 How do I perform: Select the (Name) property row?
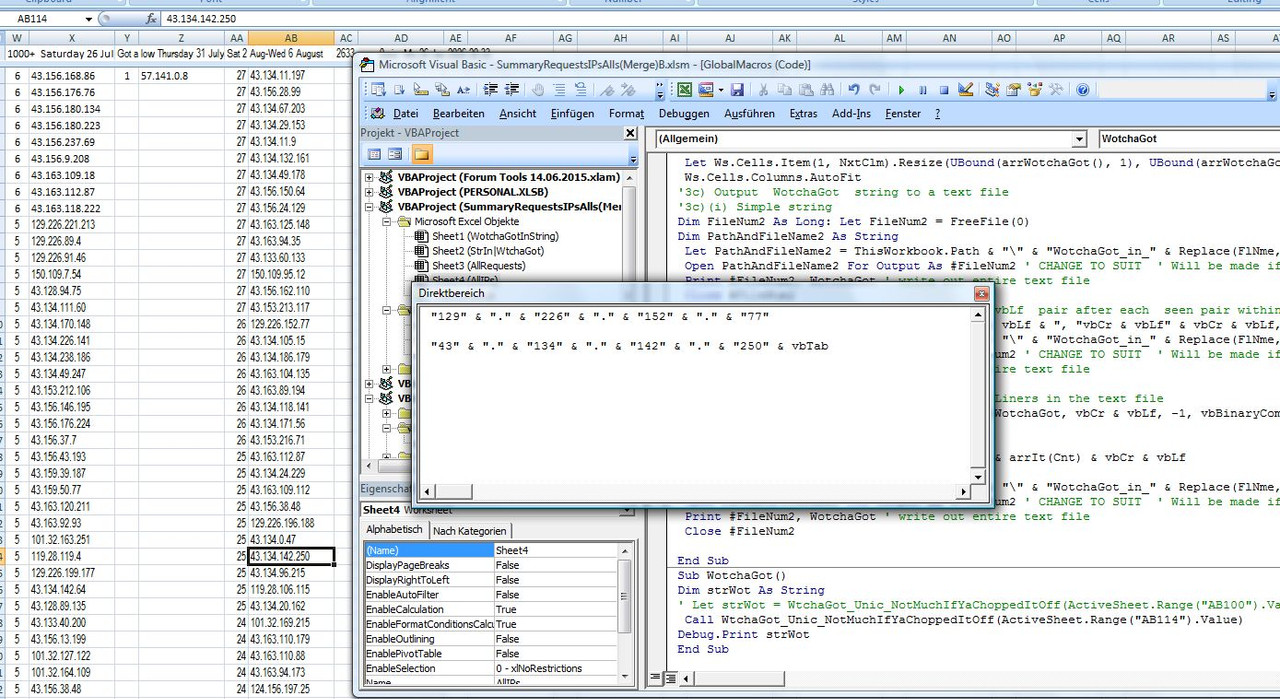click(x=491, y=550)
